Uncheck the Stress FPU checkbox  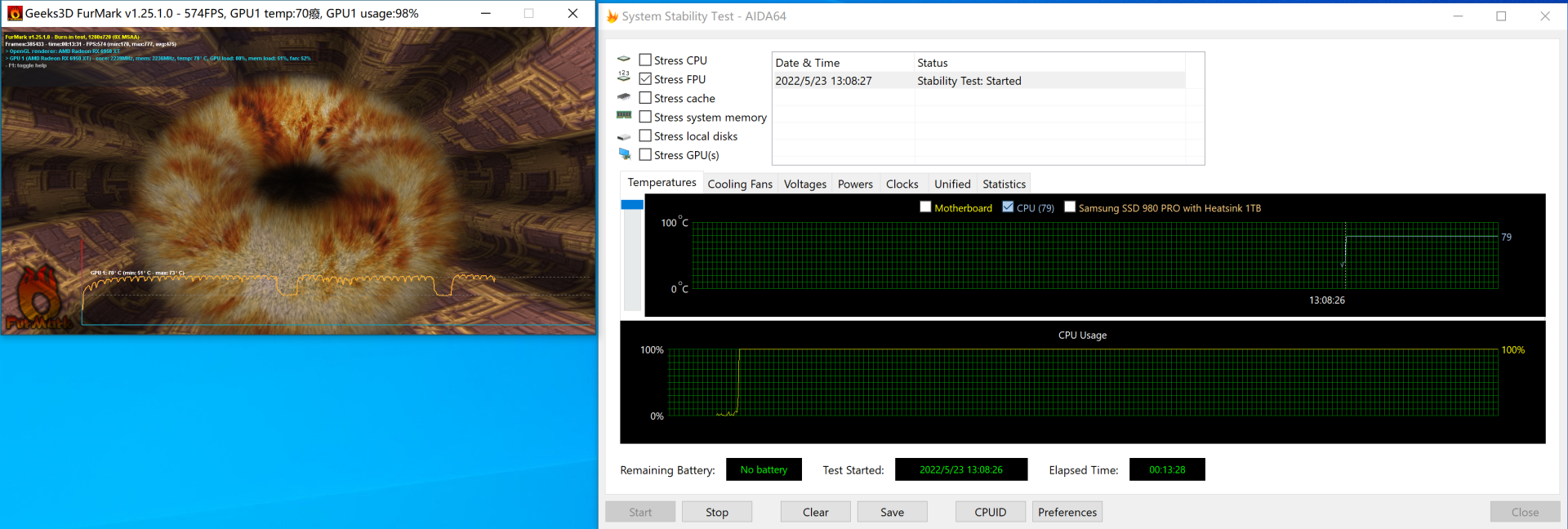tap(645, 78)
